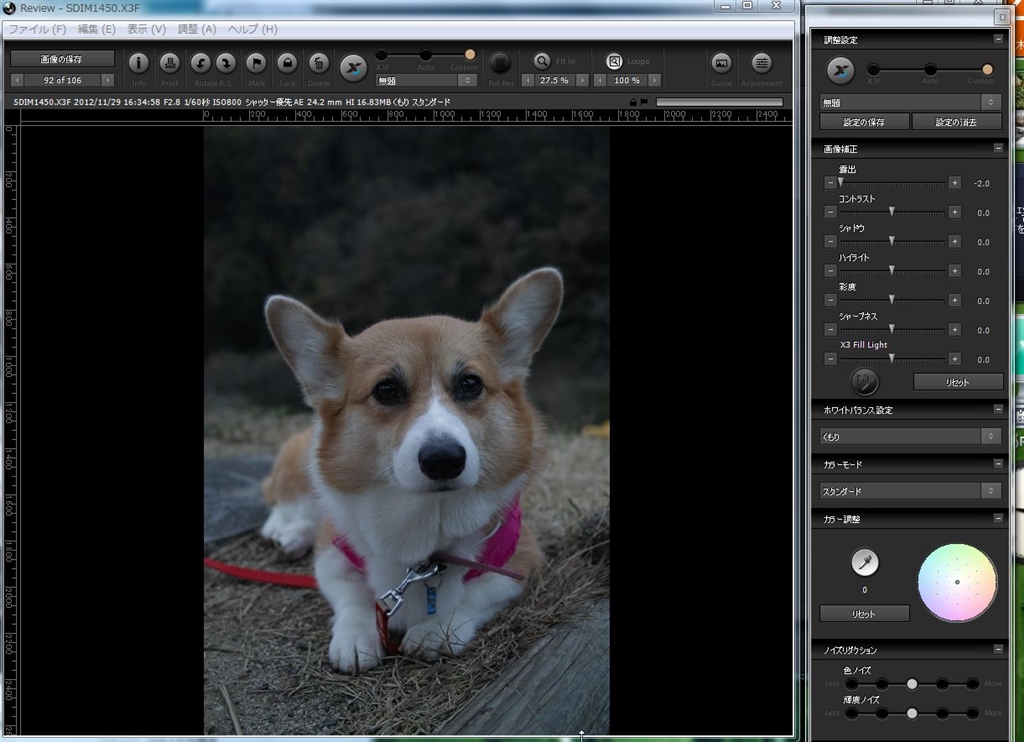
Task: Toggle the Adjustment palette icon in the toolbar
Action: pyautogui.click(x=762, y=63)
